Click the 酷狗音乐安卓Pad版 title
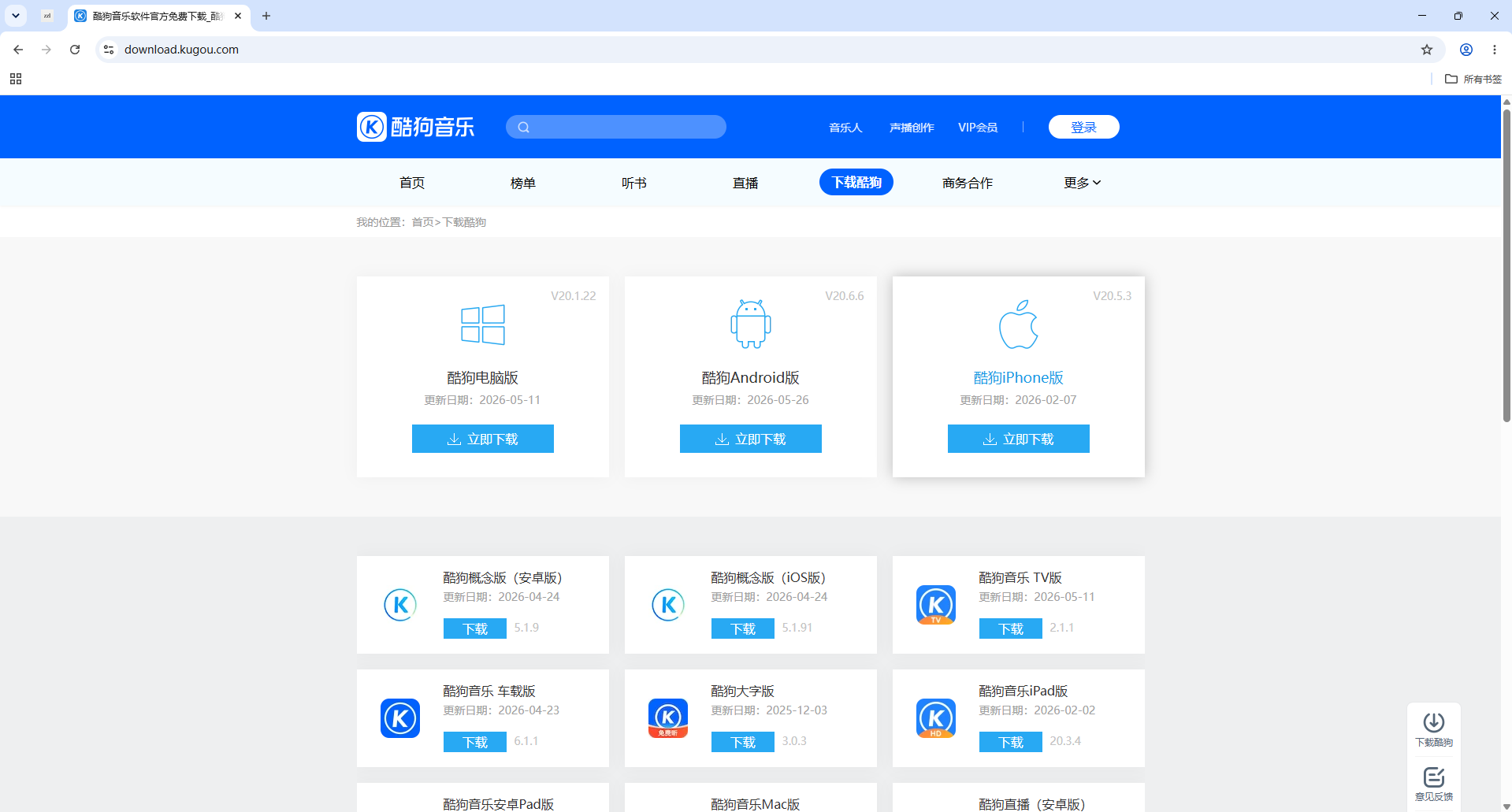Image resolution: width=1512 pixels, height=812 pixels. 499,804
